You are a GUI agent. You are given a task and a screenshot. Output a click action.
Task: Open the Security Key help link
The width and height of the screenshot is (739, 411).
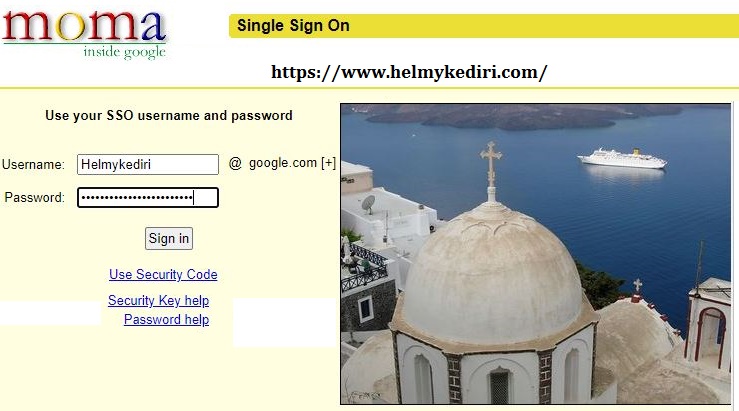pos(158,300)
